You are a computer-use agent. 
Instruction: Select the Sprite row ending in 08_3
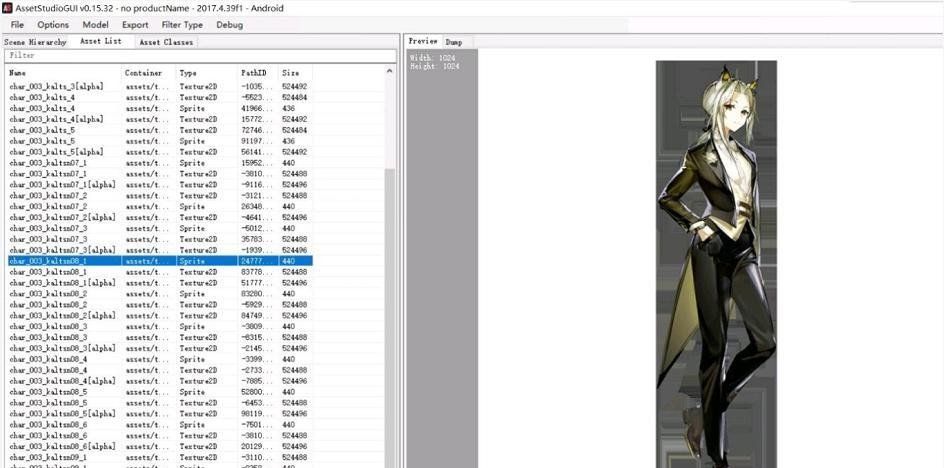(160, 326)
